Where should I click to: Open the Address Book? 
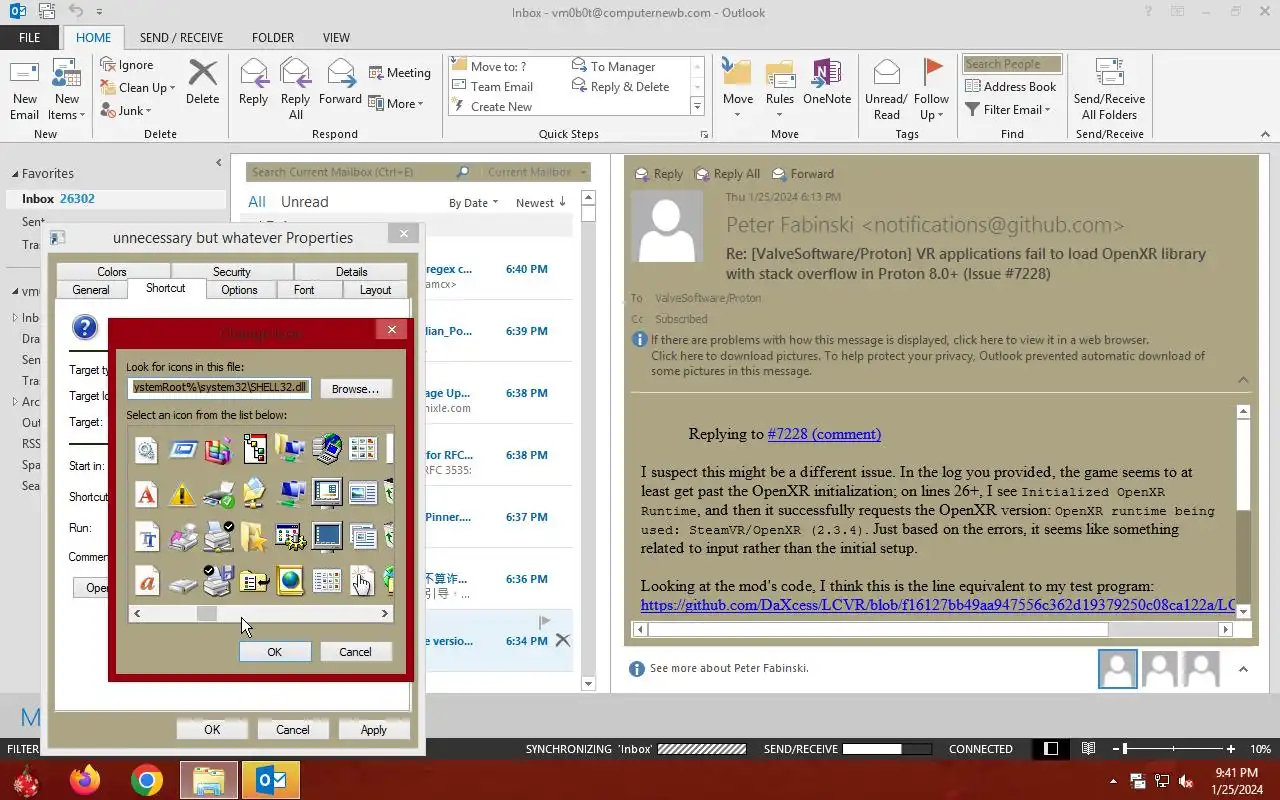1010,87
